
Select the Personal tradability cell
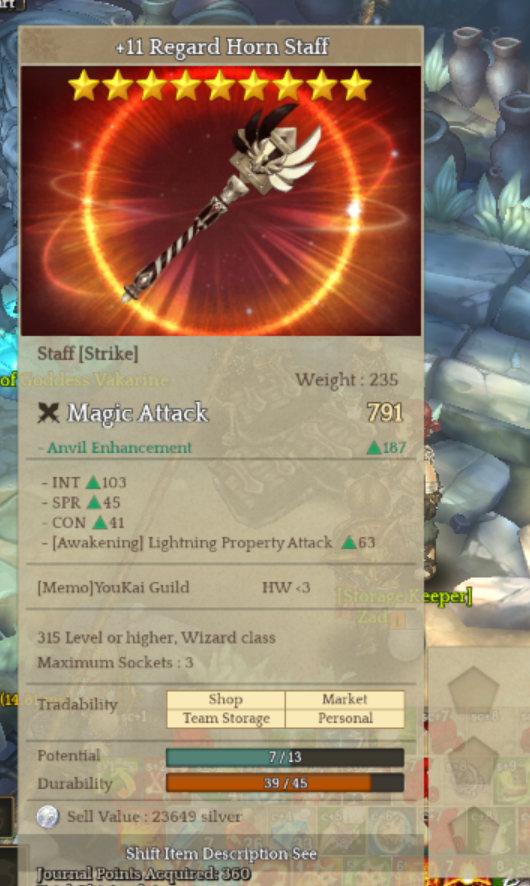point(345,718)
